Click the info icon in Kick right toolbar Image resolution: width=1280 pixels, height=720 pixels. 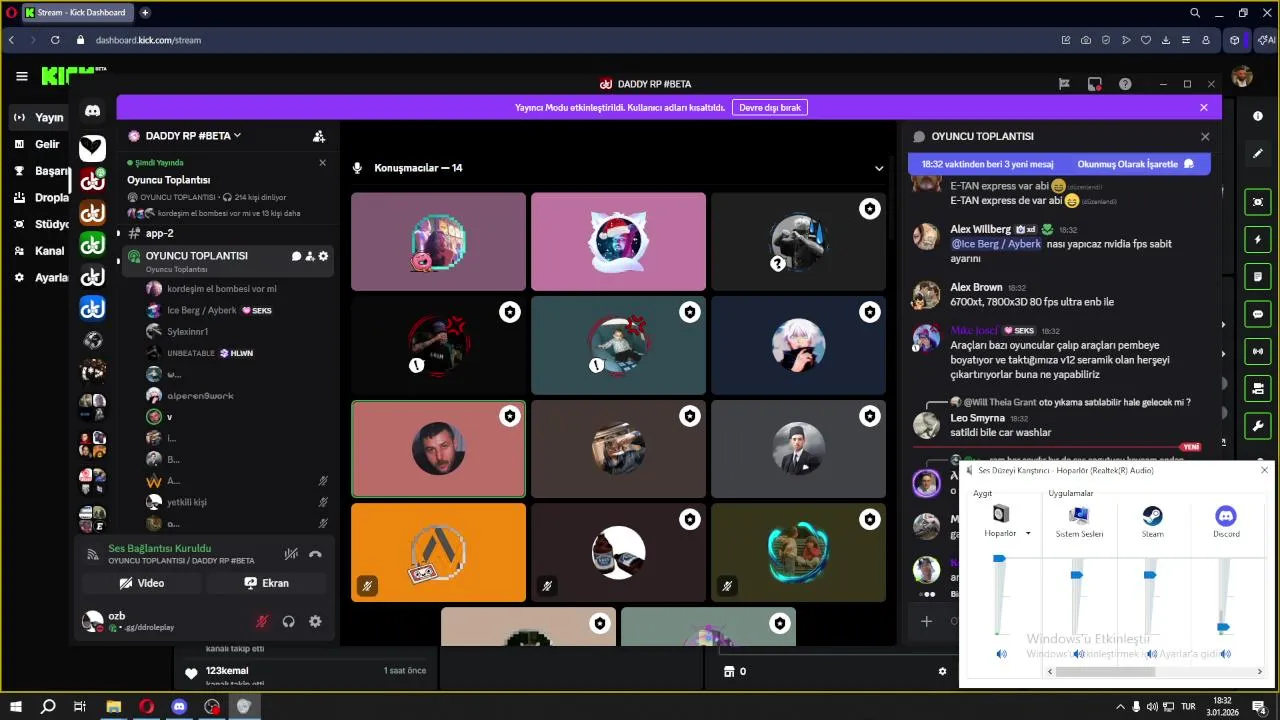click(1258, 116)
